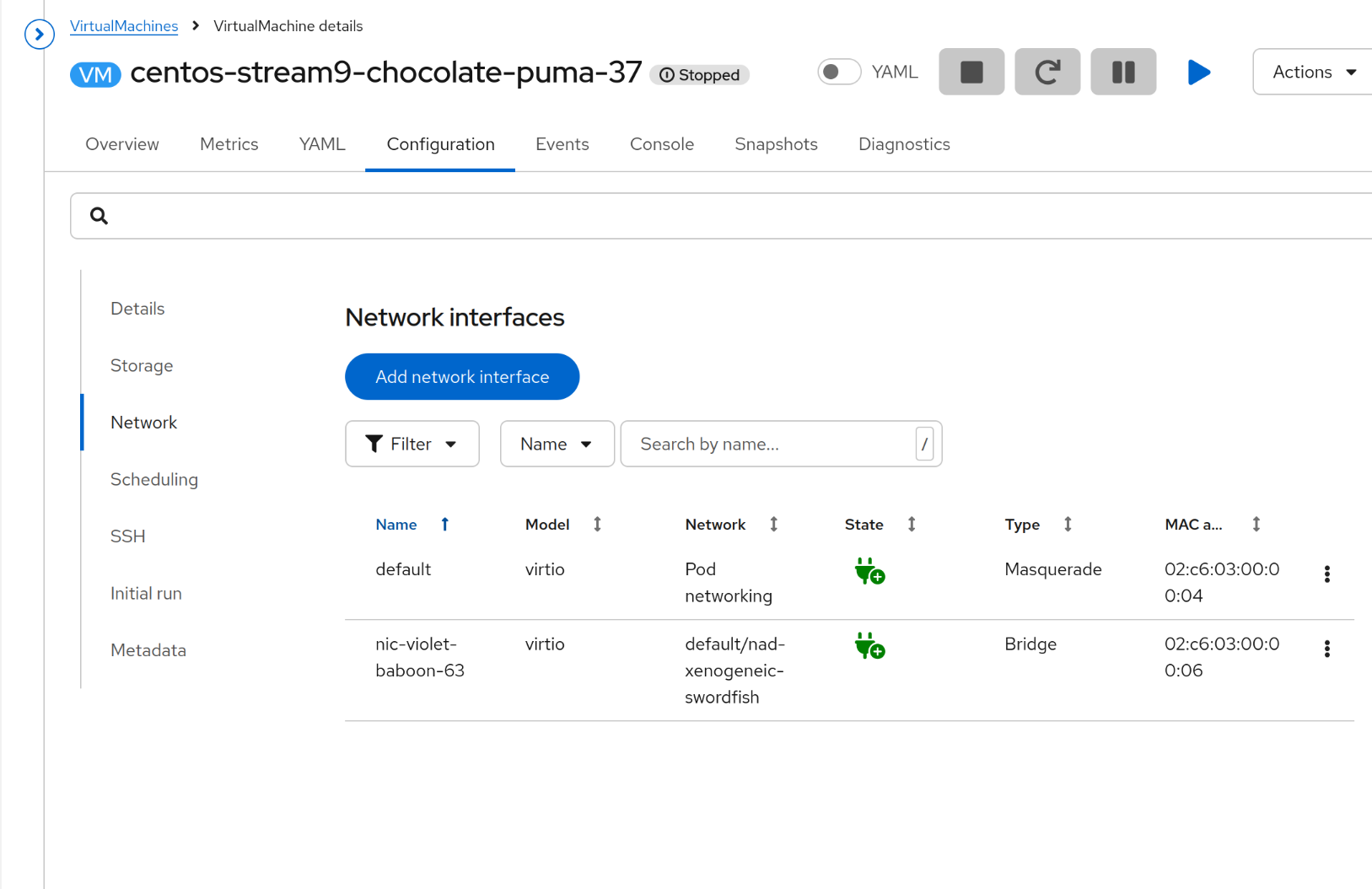Open the Diagnostics tab
The height and width of the screenshot is (889, 1372).
[x=904, y=144]
